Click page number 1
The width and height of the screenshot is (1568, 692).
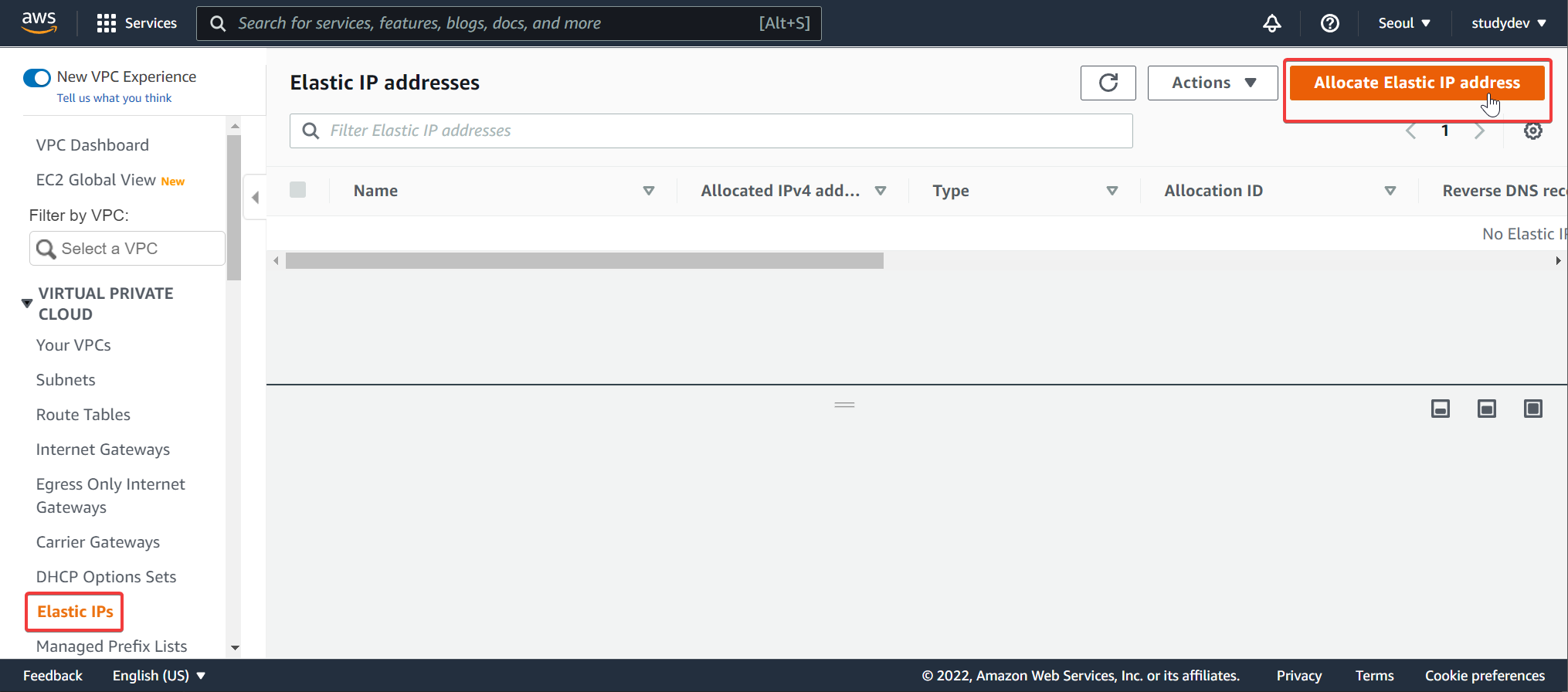[1445, 131]
